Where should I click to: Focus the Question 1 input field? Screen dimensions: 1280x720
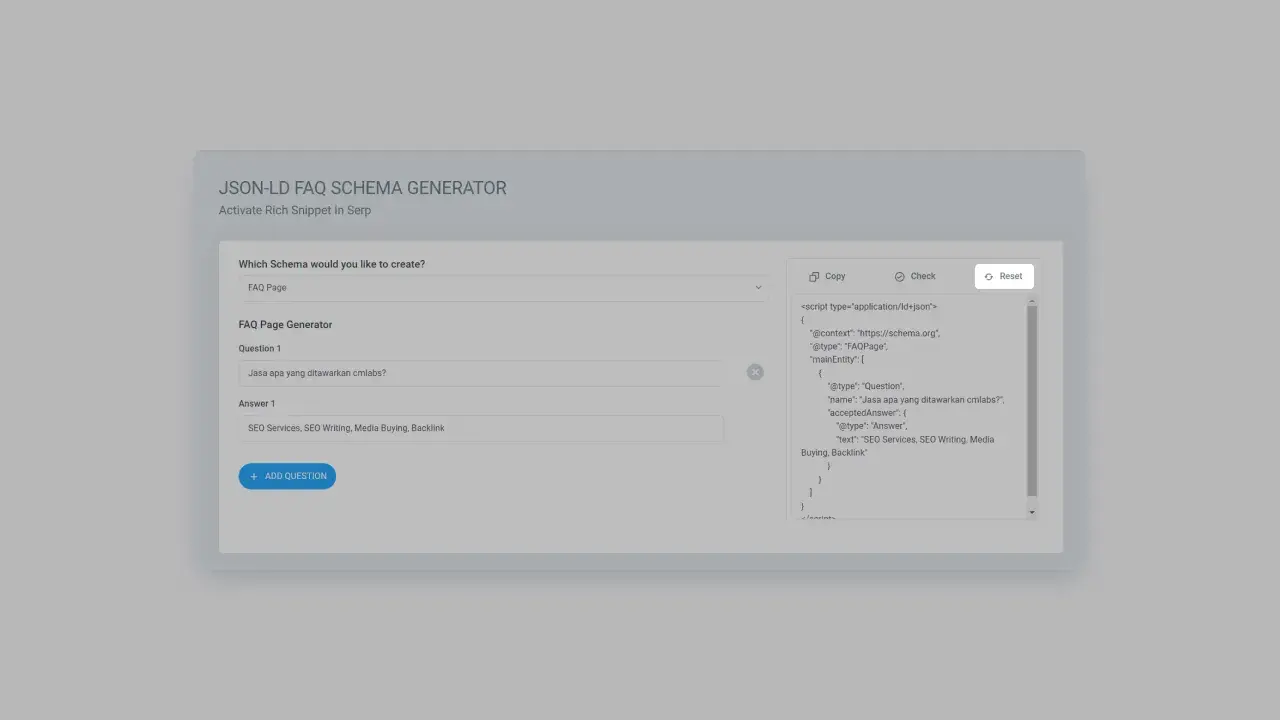tap(480, 372)
